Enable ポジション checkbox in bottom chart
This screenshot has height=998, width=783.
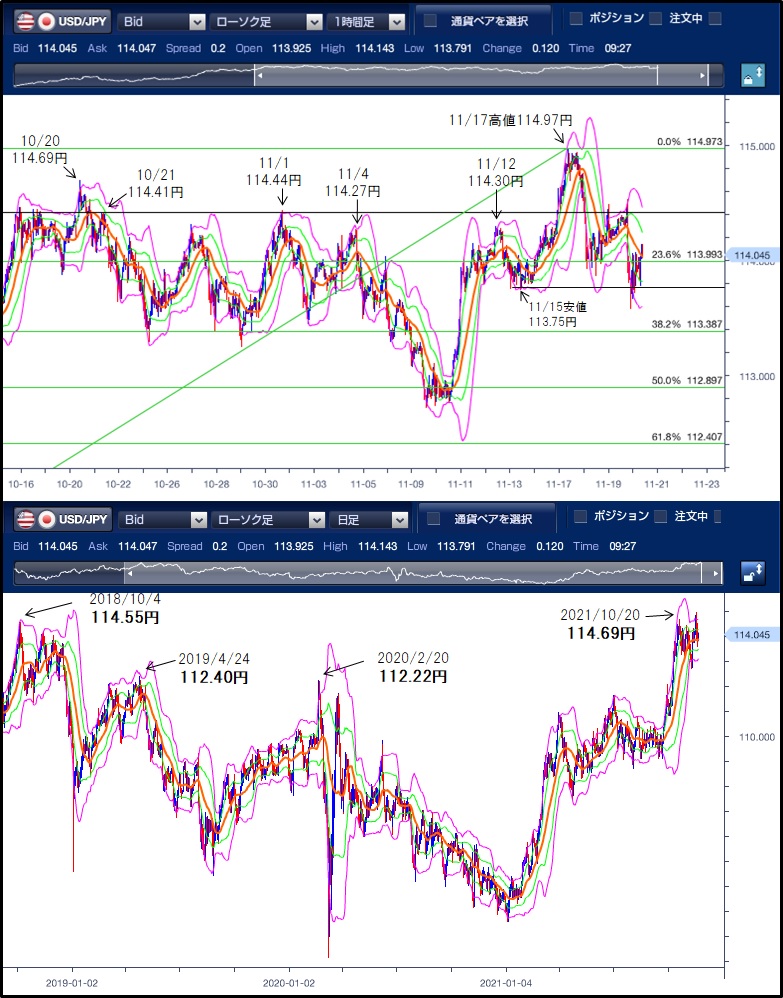[581, 517]
